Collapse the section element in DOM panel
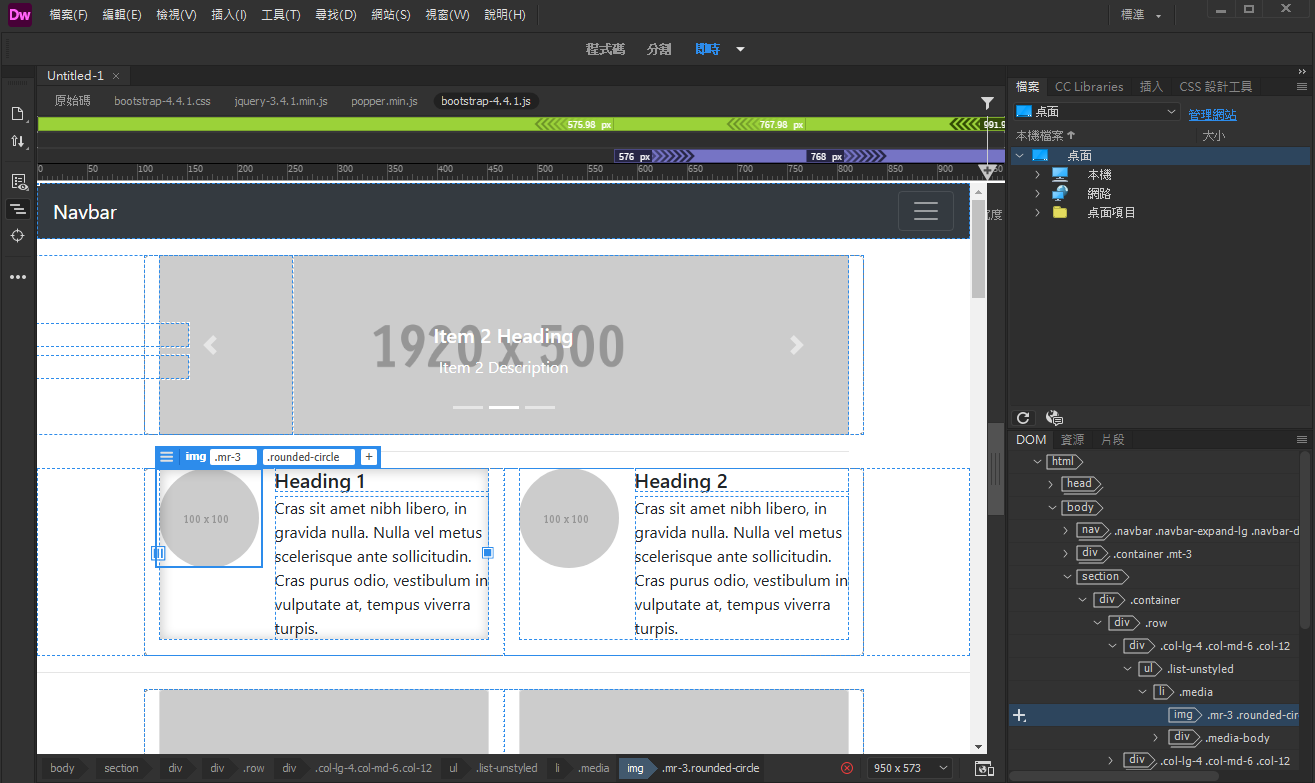1315x783 pixels. click(1066, 577)
